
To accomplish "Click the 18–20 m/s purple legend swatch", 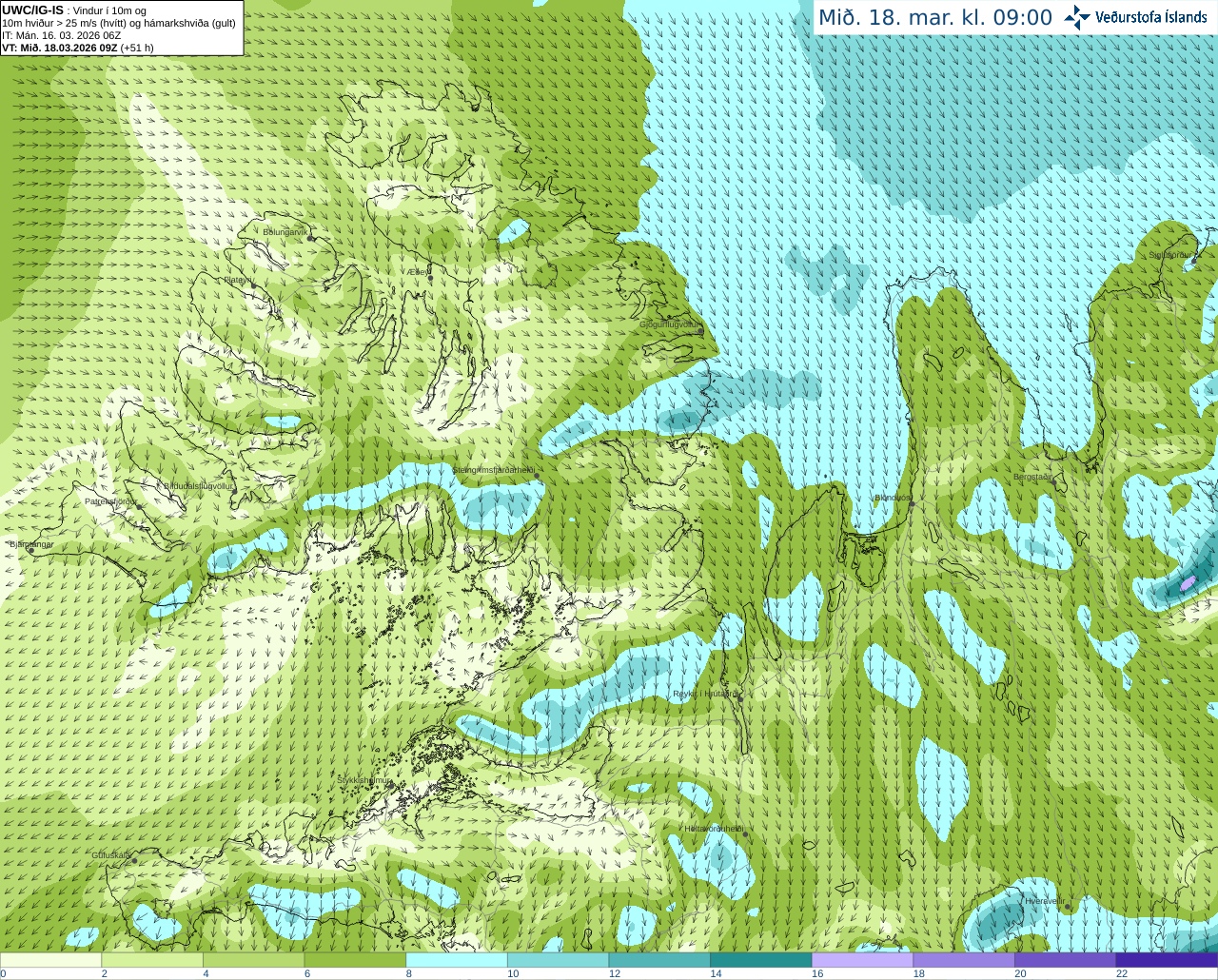I will (x=964, y=960).
